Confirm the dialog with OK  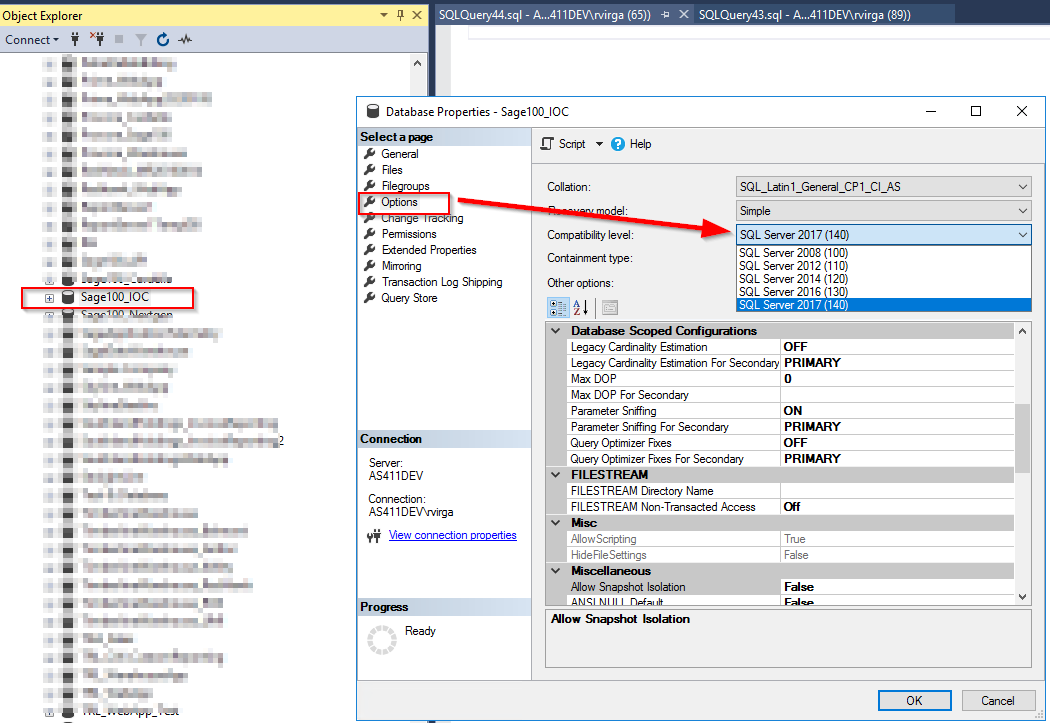click(915, 700)
